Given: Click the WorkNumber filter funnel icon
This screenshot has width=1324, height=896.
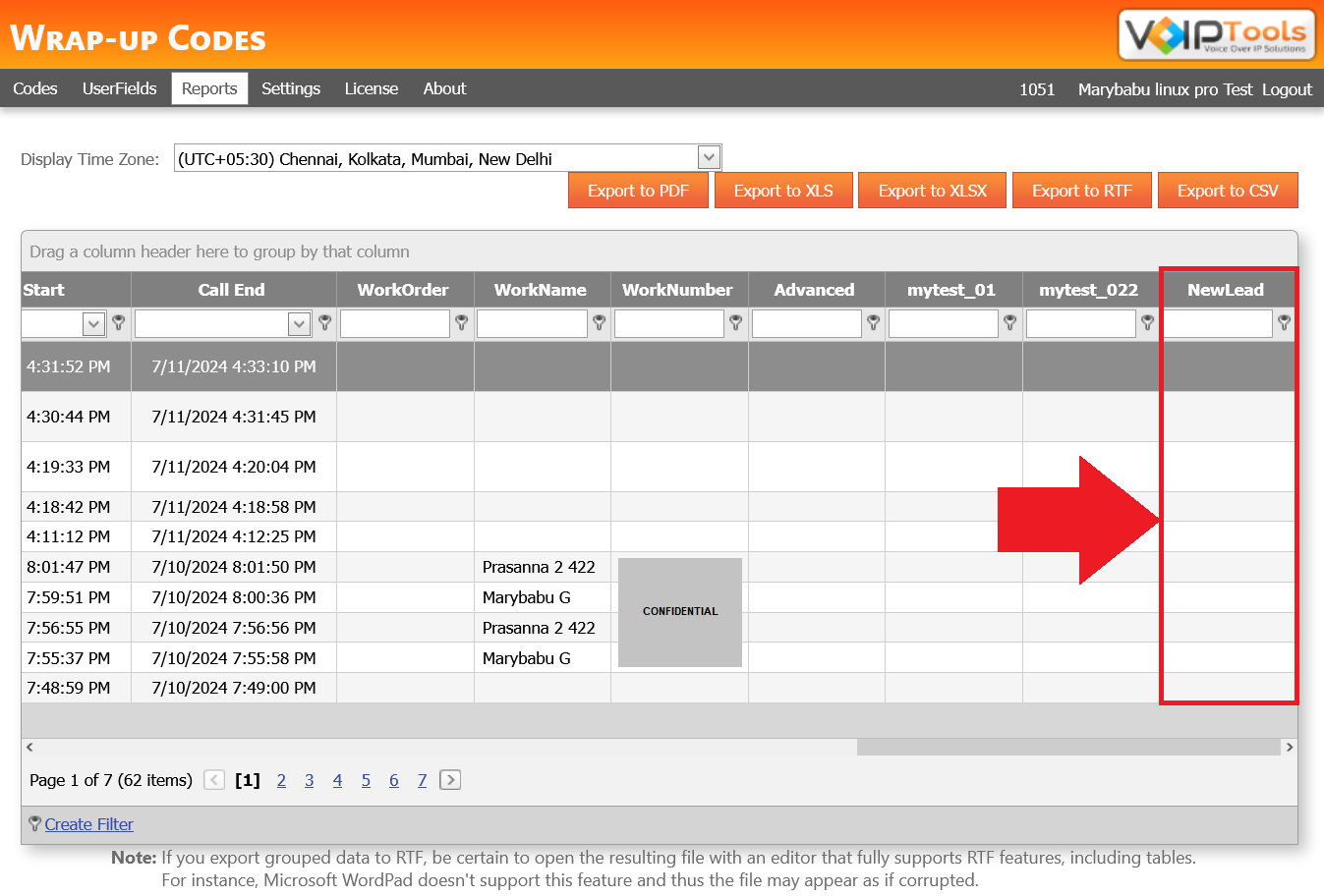Looking at the screenshot, I should [735, 323].
